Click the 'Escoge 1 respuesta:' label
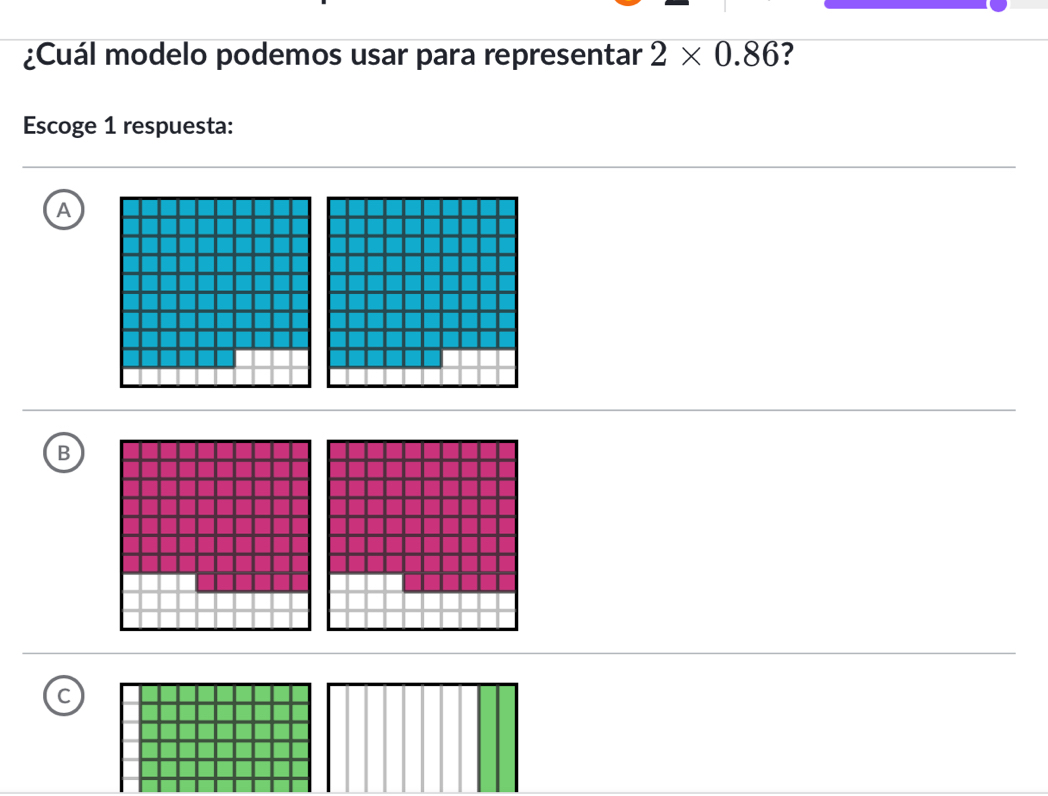Screen dimensions: 1048x796 pos(126,126)
